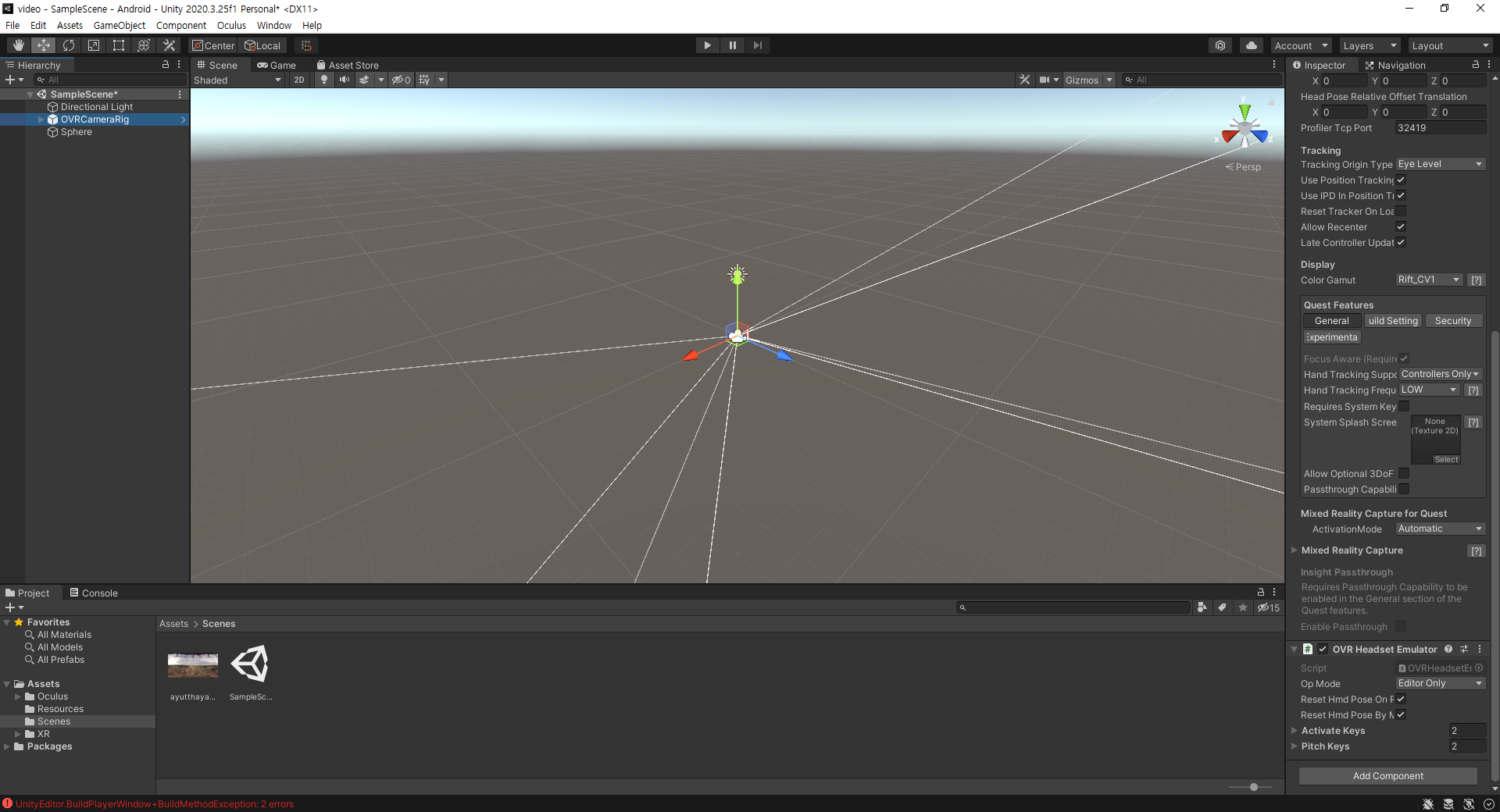The image size is (1500, 812).
Task: Toggle Allow Recenter checkbox
Action: click(1401, 227)
